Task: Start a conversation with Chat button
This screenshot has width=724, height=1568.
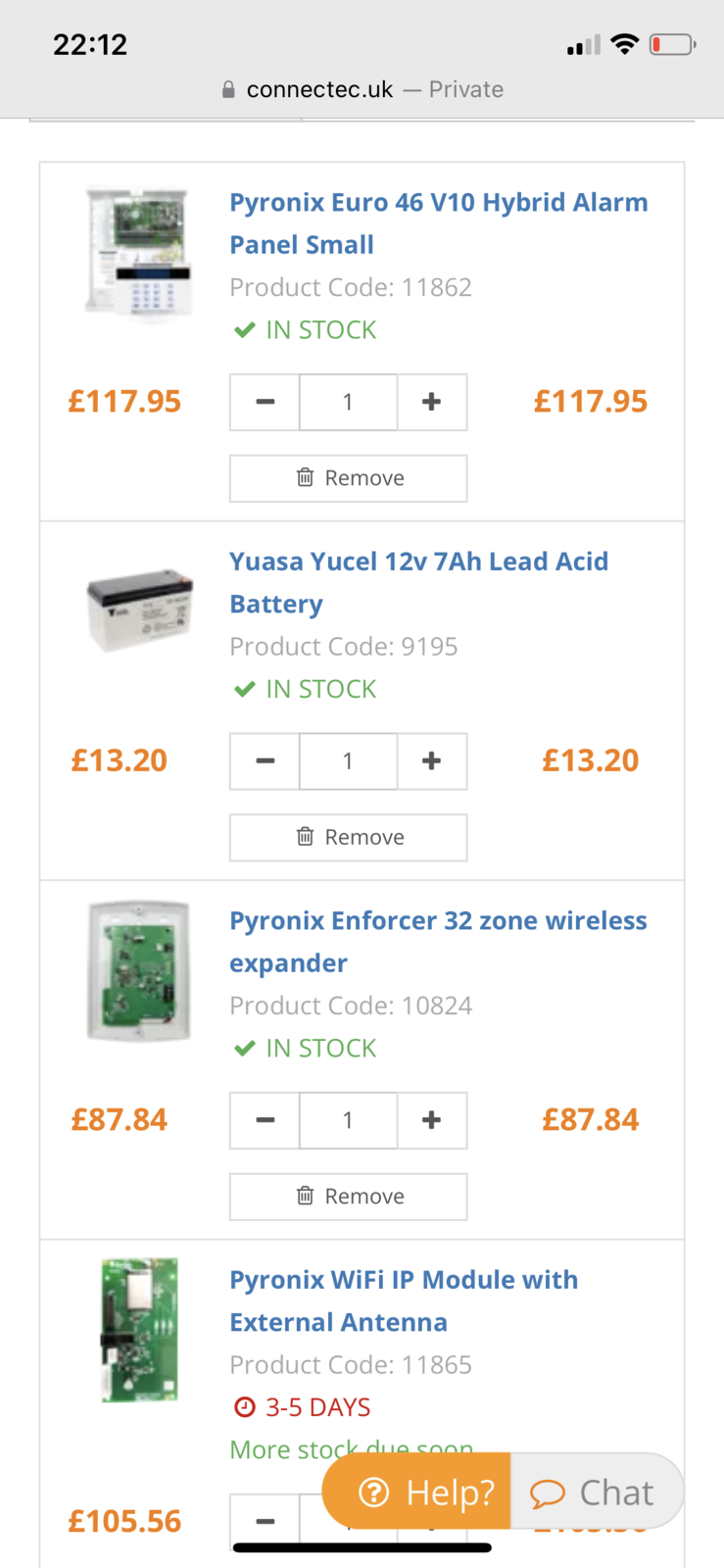Action: click(595, 1492)
